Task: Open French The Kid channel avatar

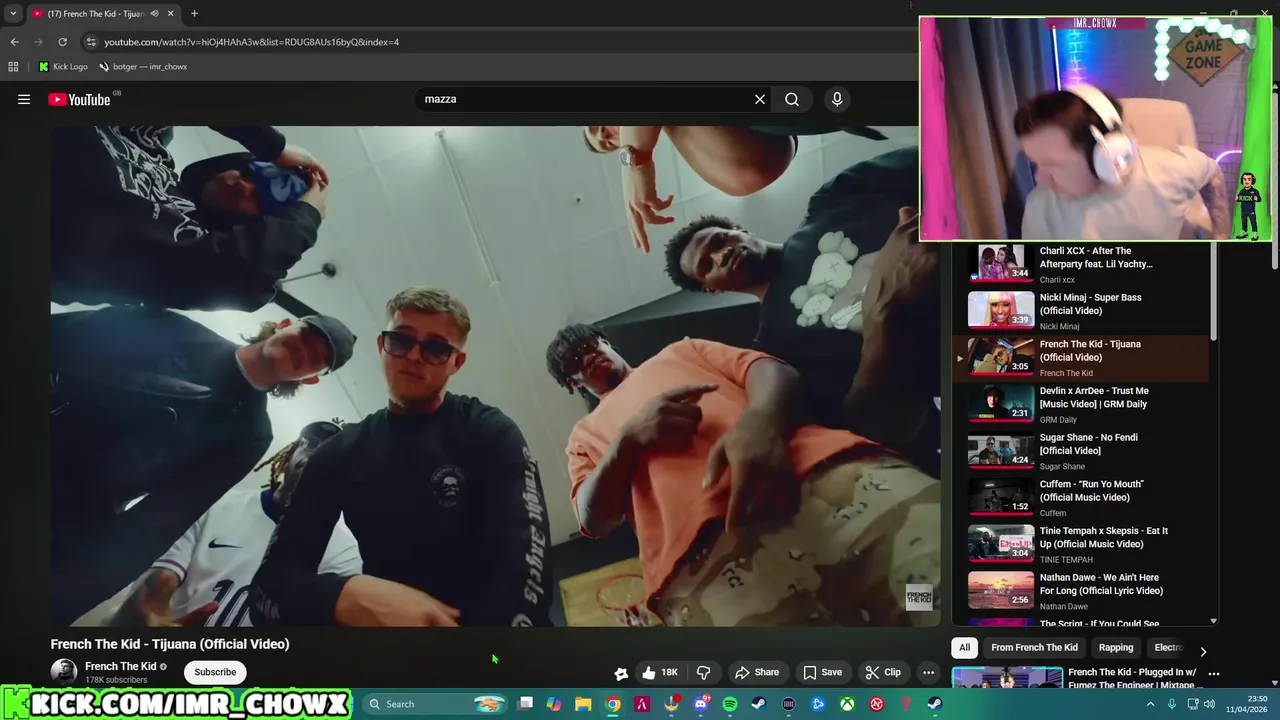Action: [64, 672]
